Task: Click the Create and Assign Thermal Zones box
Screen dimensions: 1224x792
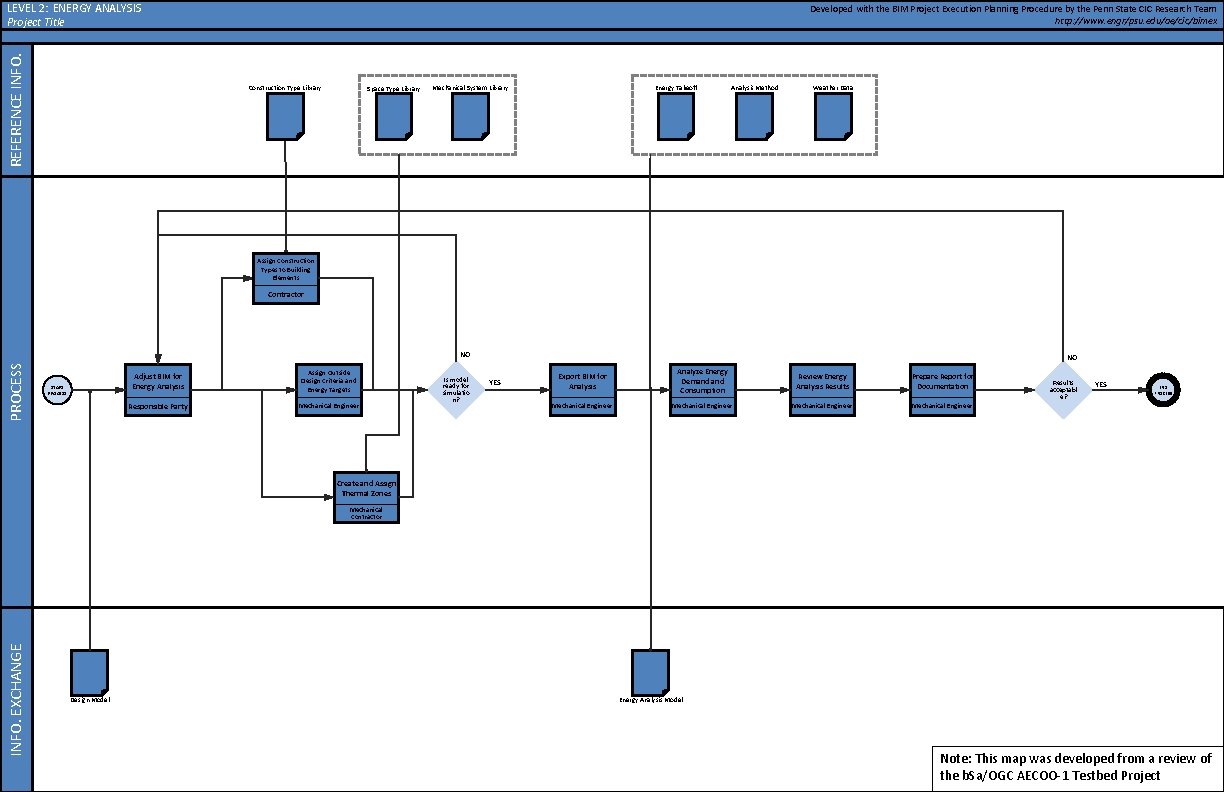Action: [366, 496]
